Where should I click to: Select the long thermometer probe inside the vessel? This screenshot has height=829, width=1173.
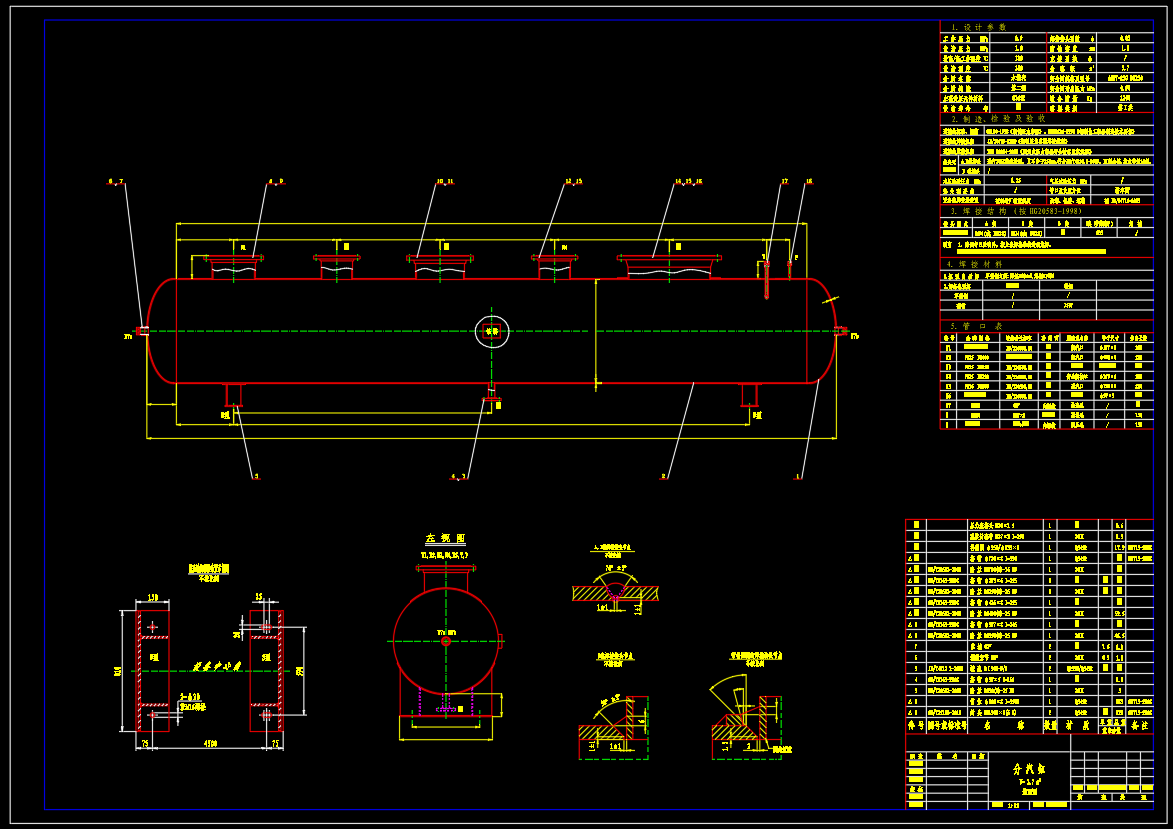click(x=765, y=280)
